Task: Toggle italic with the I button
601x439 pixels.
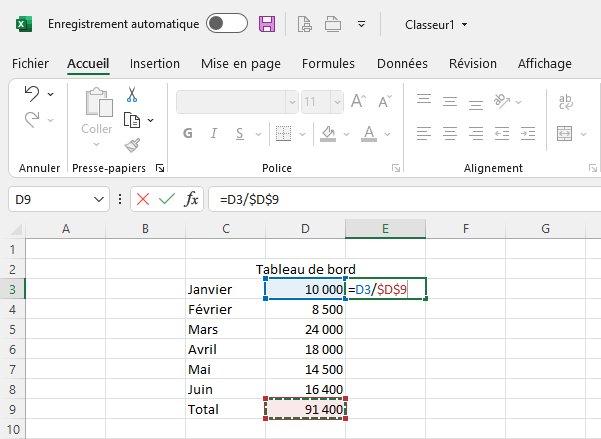Action: point(214,133)
